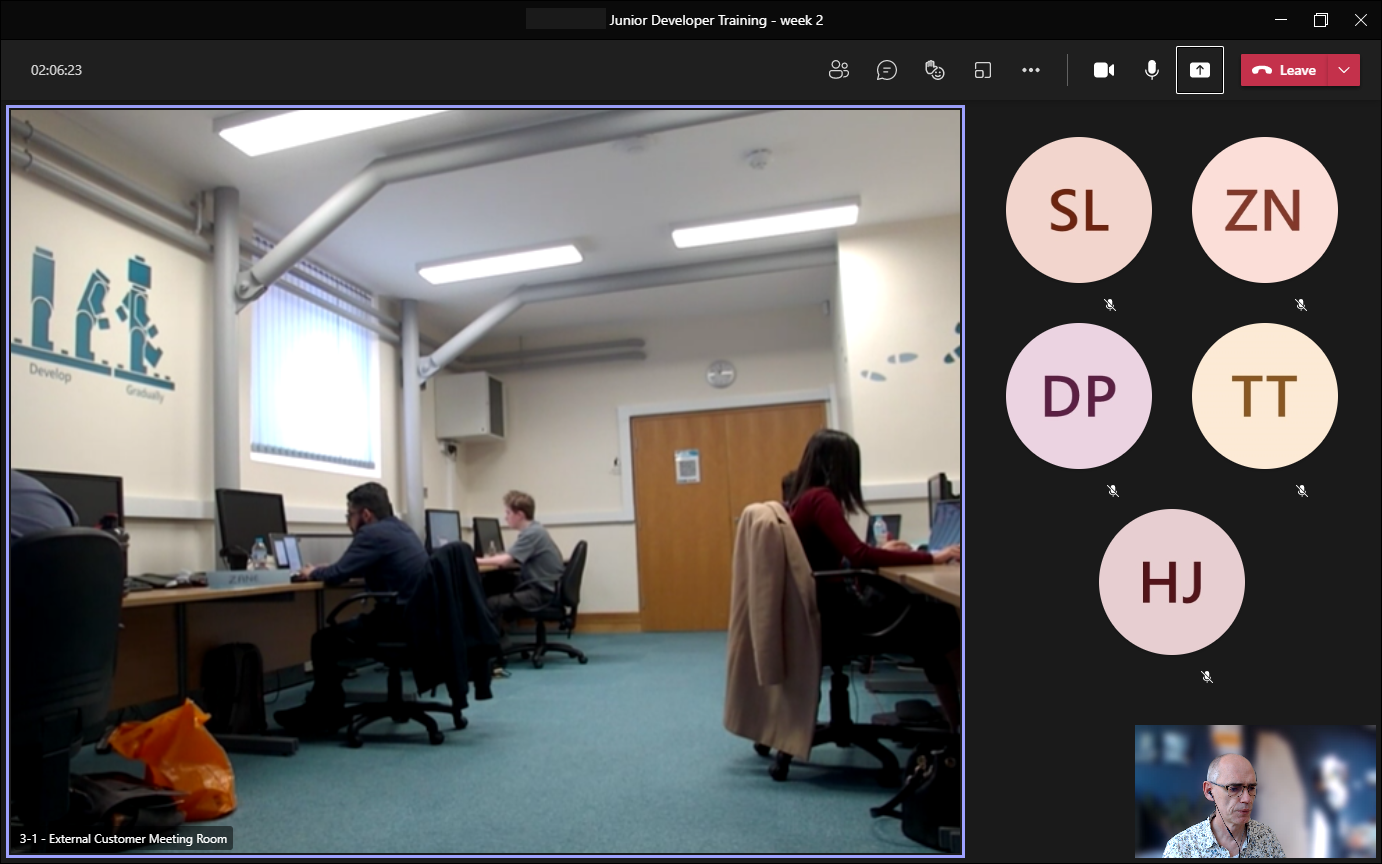Close the Teams meeting window
Image resolution: width=1382 pixels, height=864 pixels.
pos(1361,20)
